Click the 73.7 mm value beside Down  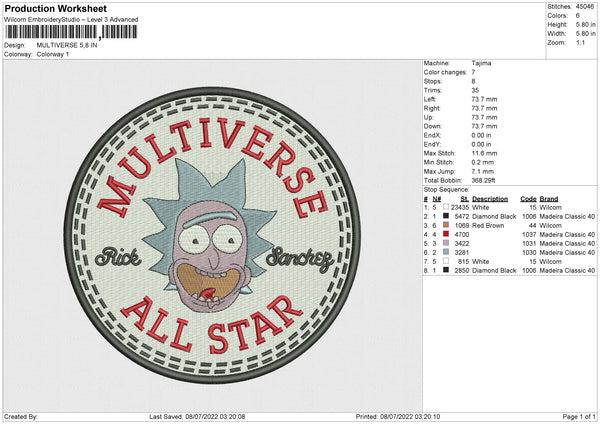(x=484, y=126)
